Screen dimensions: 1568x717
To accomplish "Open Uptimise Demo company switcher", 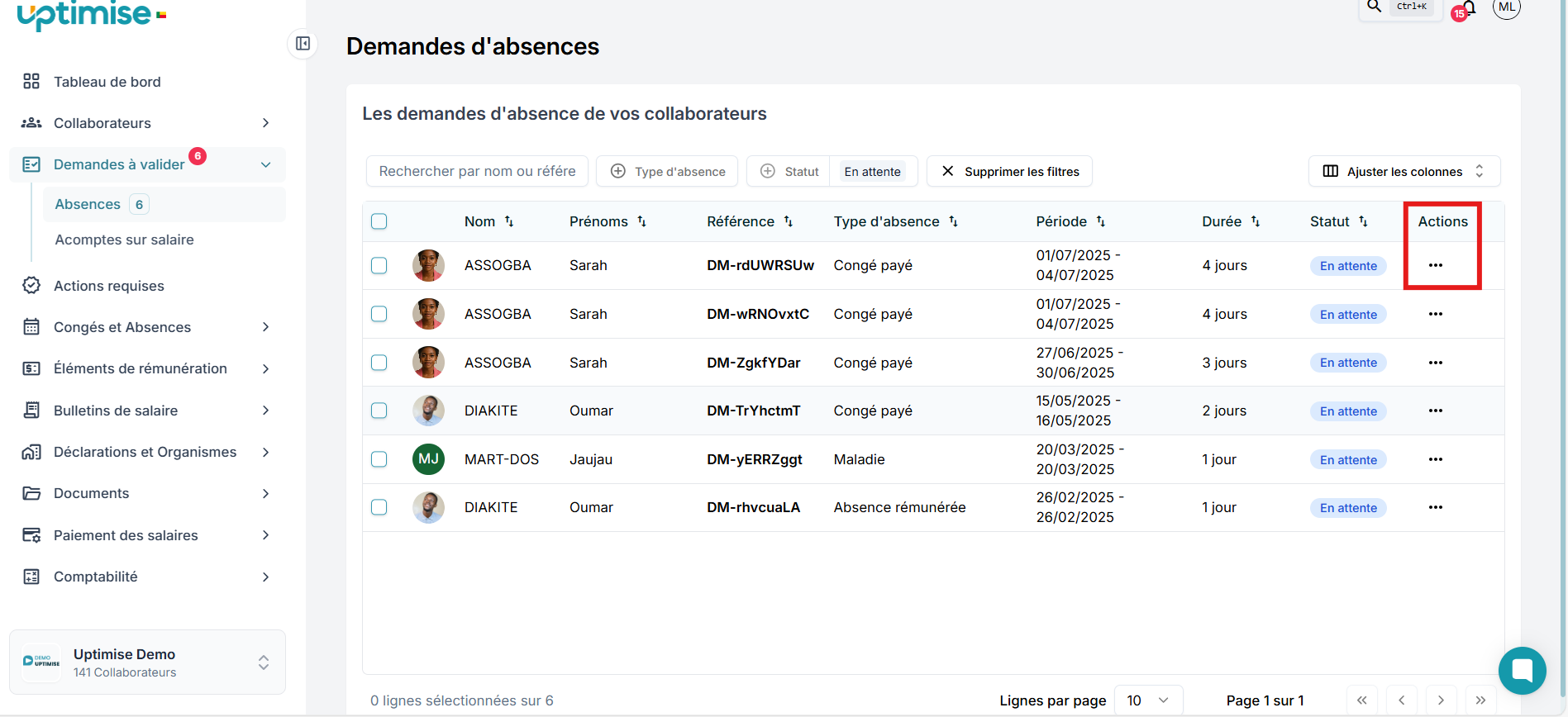I will click(147, 662).
